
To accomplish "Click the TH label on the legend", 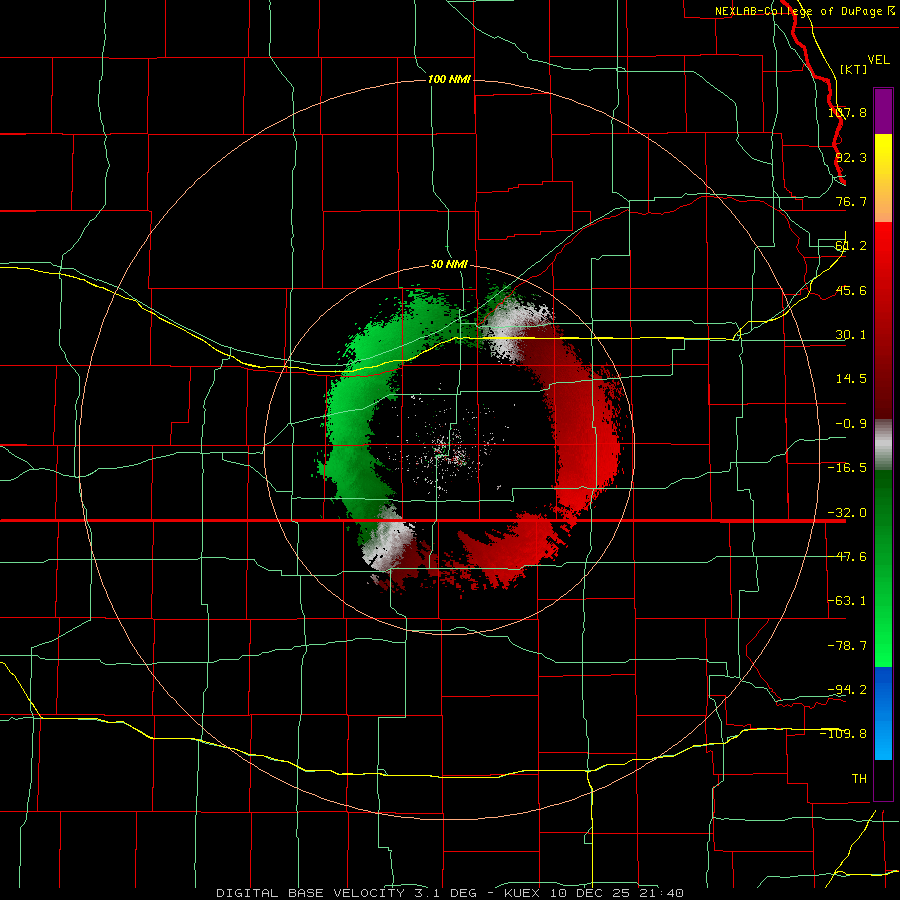I will [x=859, y=779].
